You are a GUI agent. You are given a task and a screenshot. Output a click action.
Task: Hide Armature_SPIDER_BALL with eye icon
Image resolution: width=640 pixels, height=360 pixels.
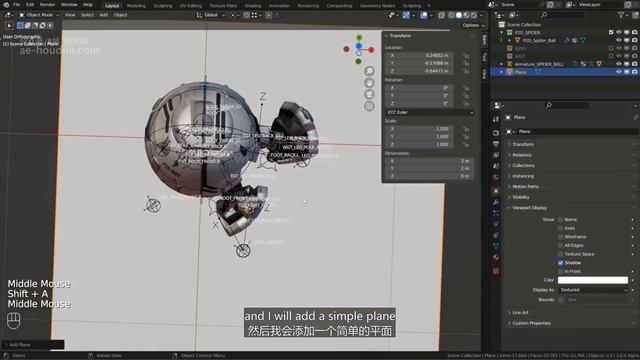point(619,64)
